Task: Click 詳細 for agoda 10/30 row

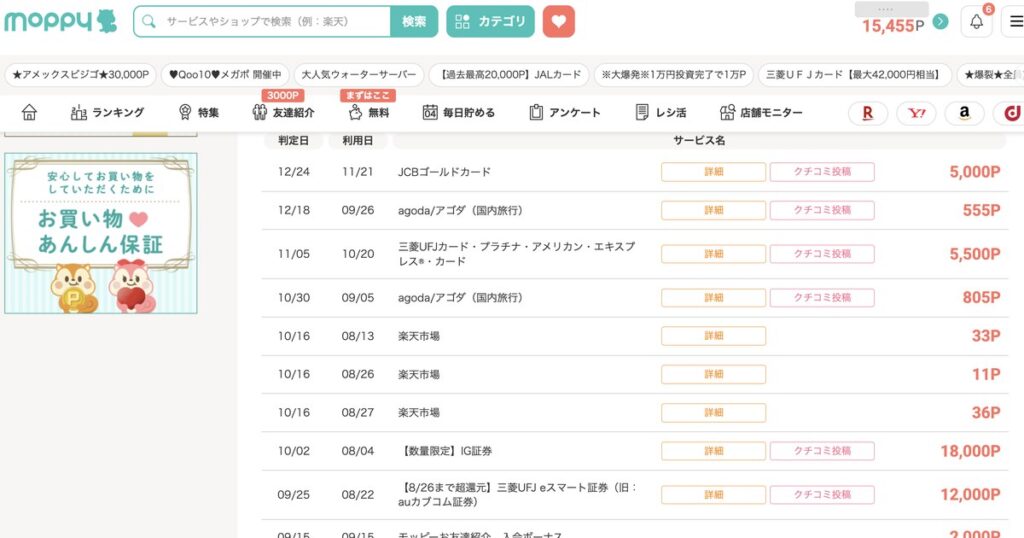Action: pyautogui.click(x=713, y=298)
